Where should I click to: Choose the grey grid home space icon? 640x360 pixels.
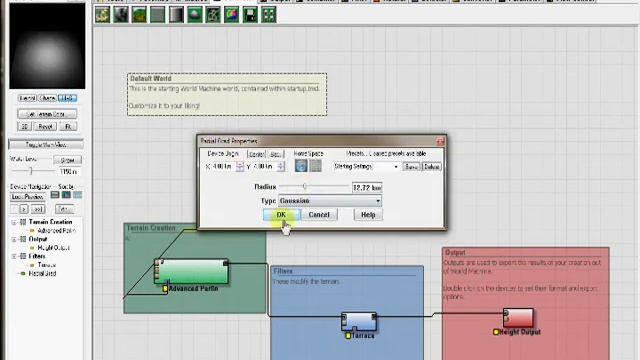click(x=315, y=166)
